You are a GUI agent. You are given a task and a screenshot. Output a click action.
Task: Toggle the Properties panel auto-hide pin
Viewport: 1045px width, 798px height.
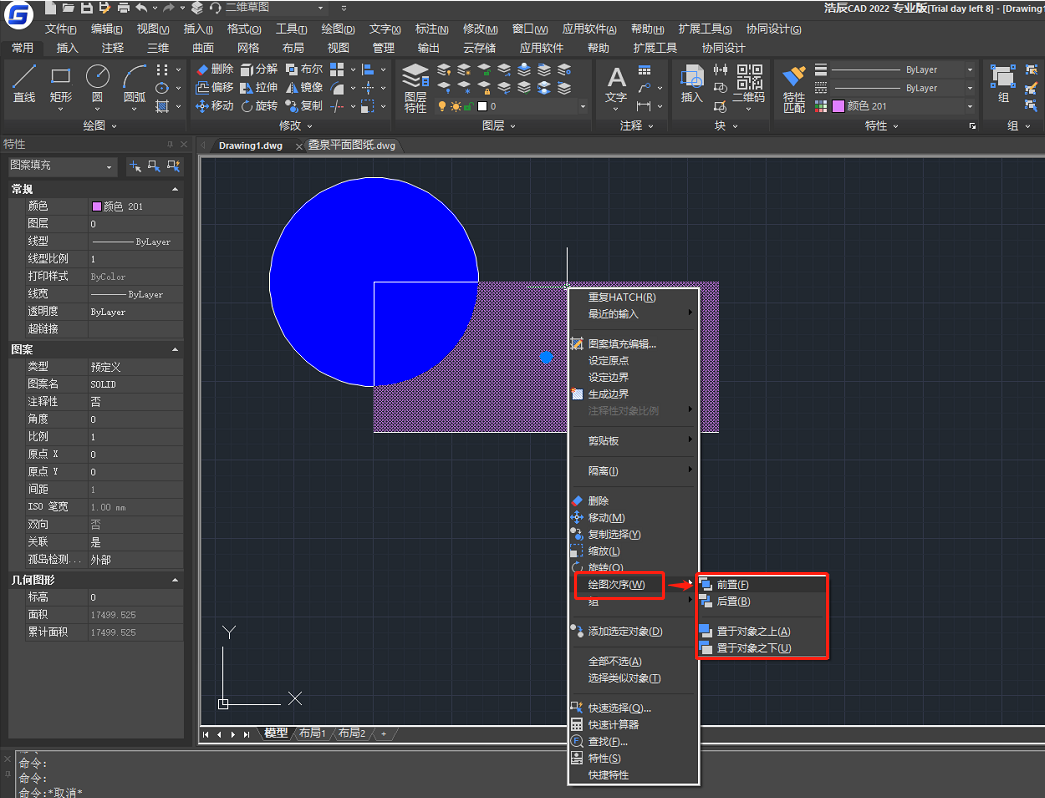coord(170,144)
